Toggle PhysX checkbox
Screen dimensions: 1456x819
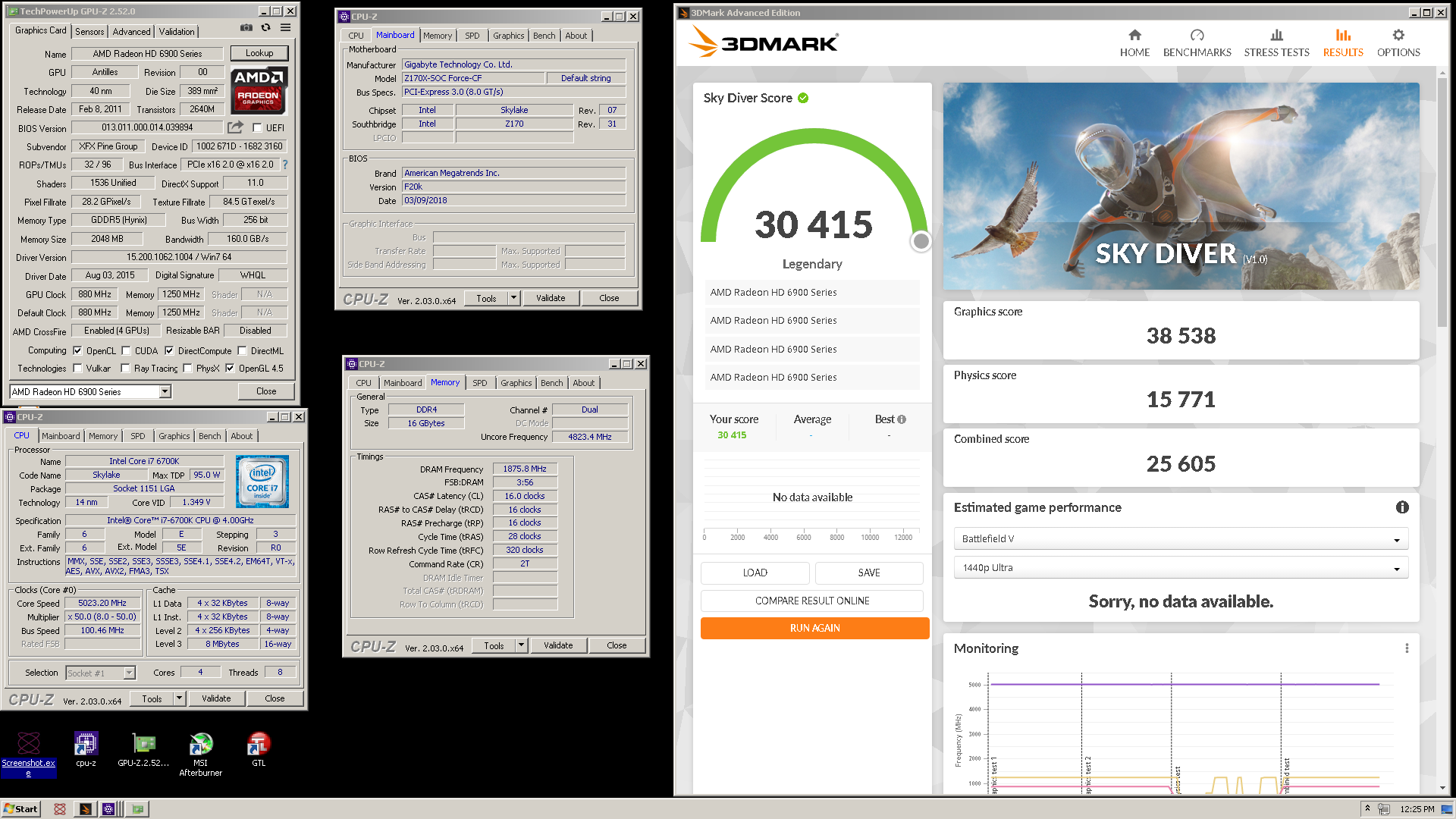coord(187,369)
